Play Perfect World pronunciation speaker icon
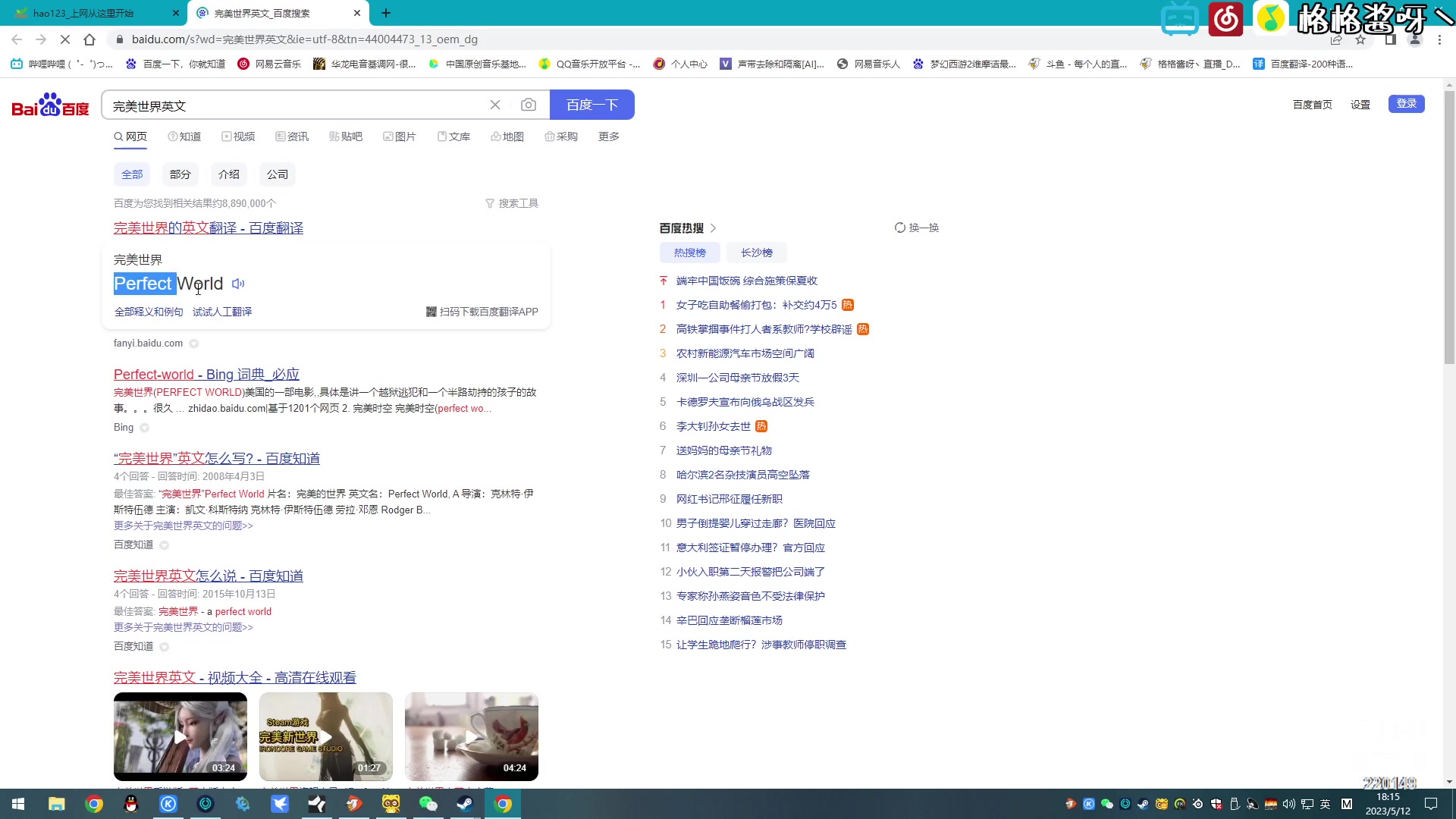1456x819 pixels. click(x=238, y=284)
